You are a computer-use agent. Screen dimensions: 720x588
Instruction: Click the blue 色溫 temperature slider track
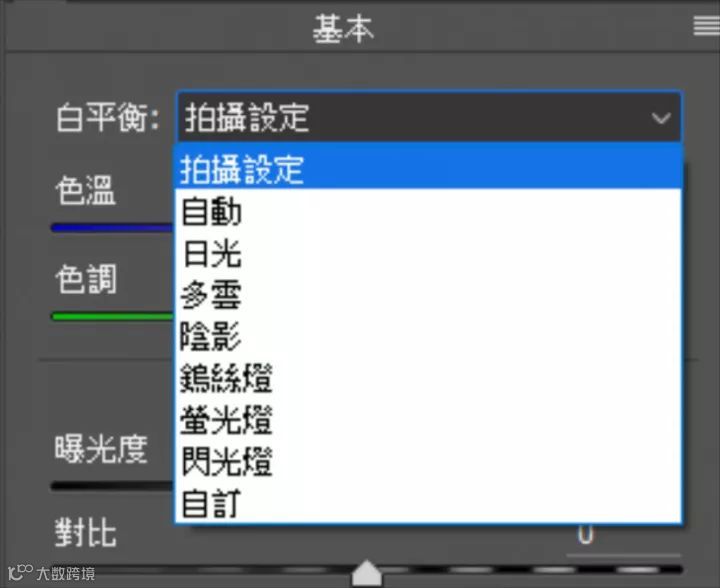click(112, 228)
